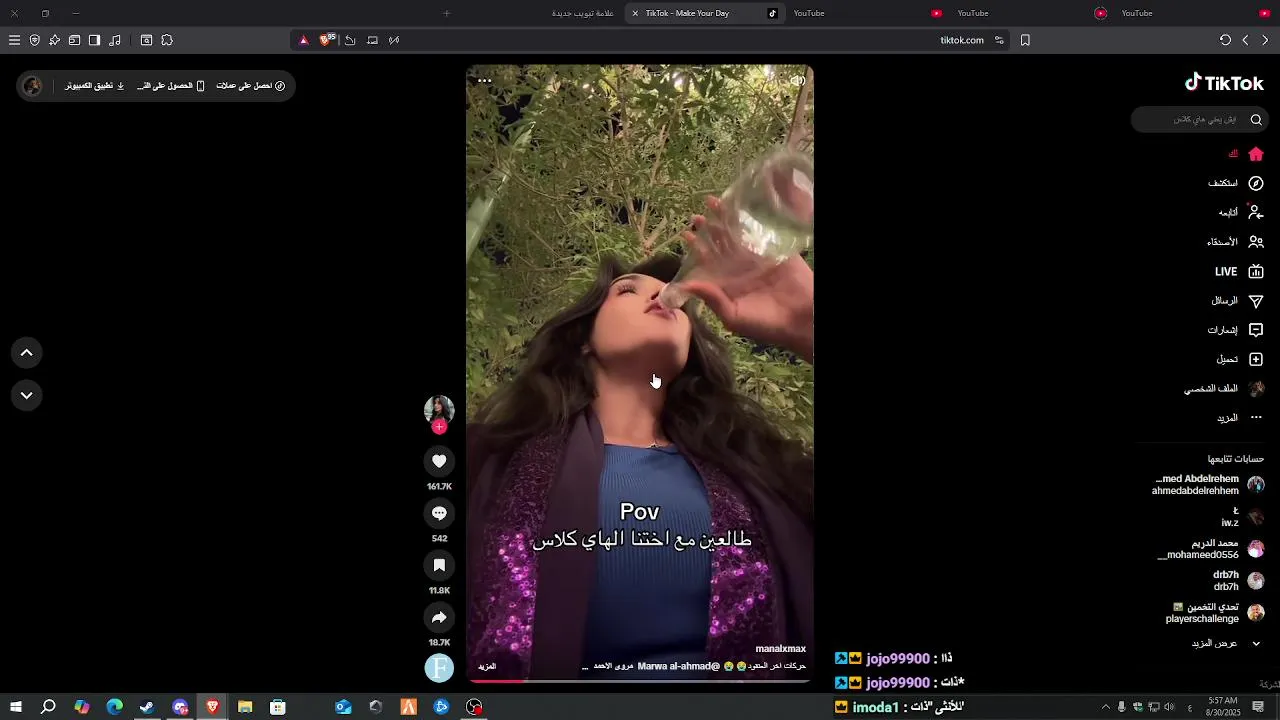Save the video with the bookmark icon

click(439, 565)
